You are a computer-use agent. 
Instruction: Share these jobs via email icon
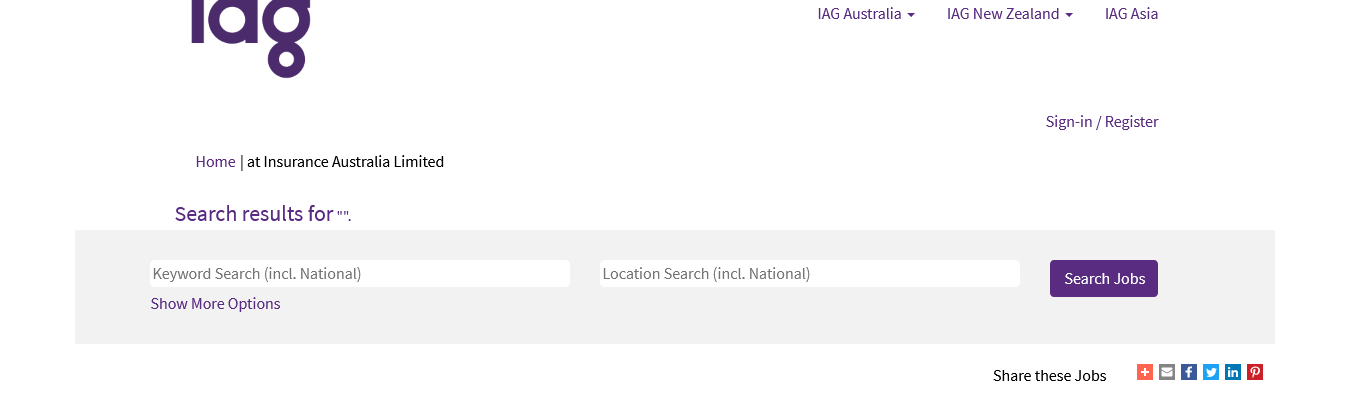[1167, 372]
